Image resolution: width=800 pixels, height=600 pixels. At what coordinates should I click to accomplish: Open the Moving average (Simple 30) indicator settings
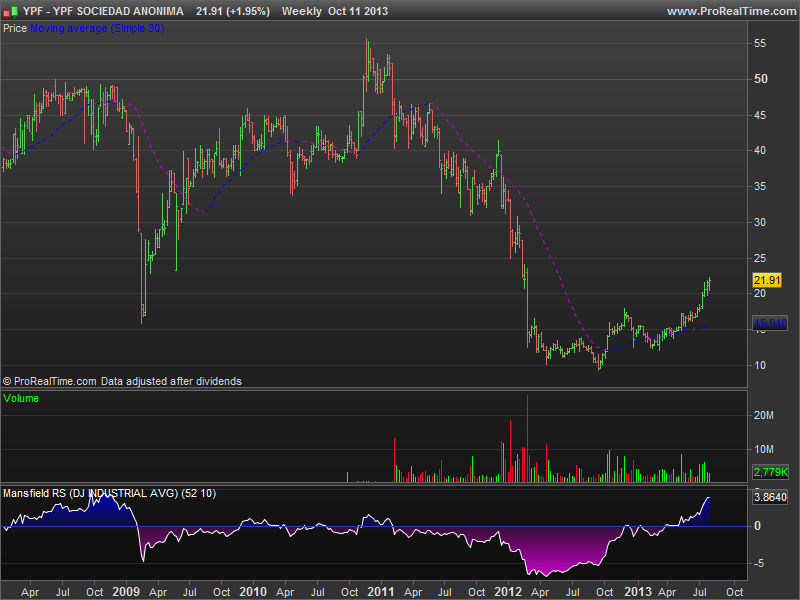(97, 29)
